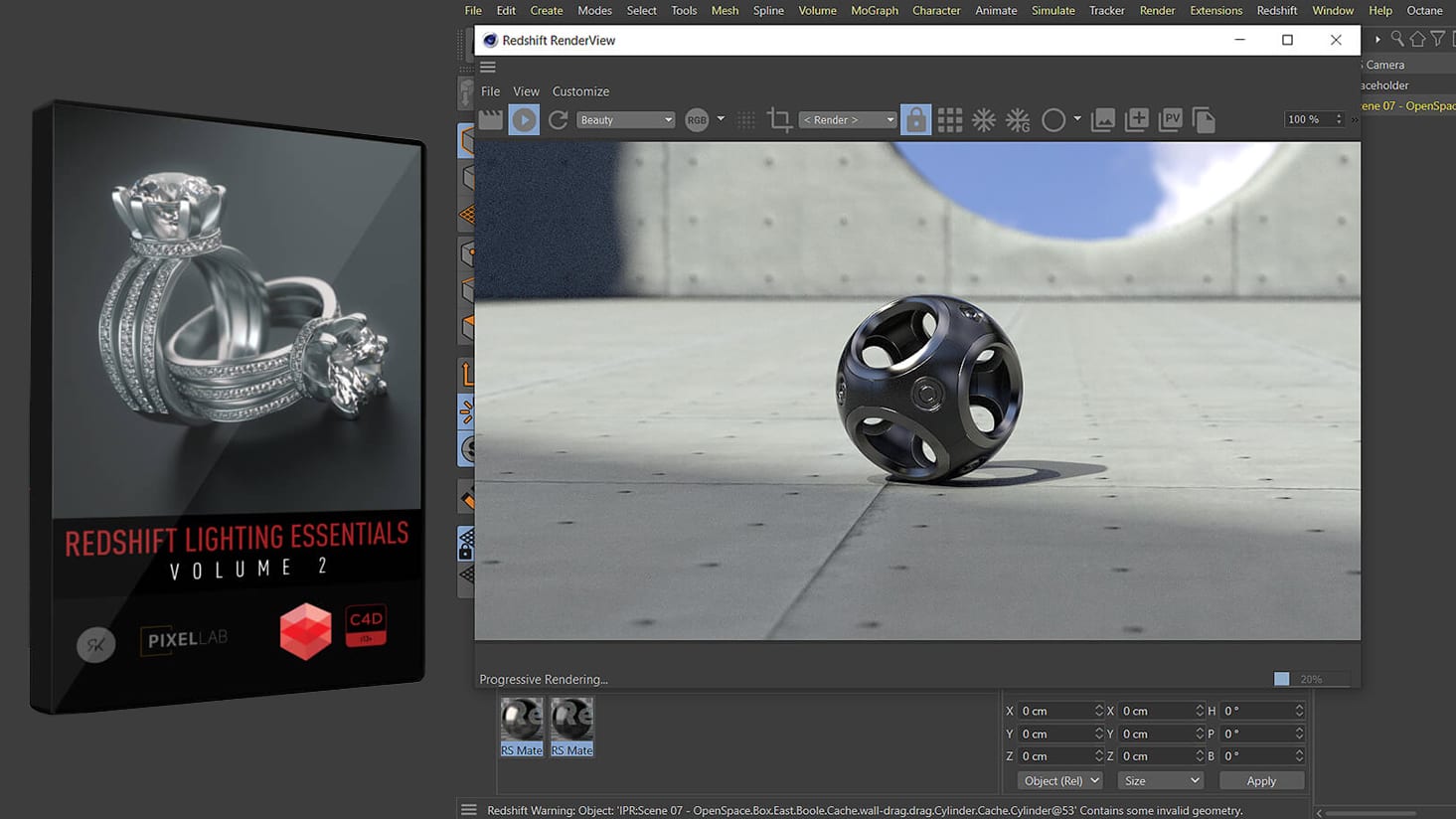Click the C4D badge on product box
The height and width of the screenshot is (819, 1456).
tap(366, 625)
